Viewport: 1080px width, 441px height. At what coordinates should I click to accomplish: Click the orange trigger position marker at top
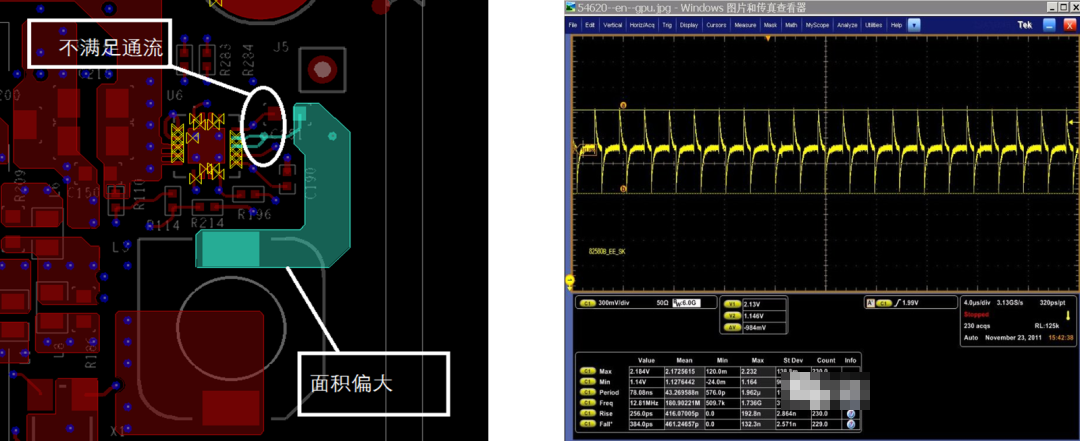767,38
